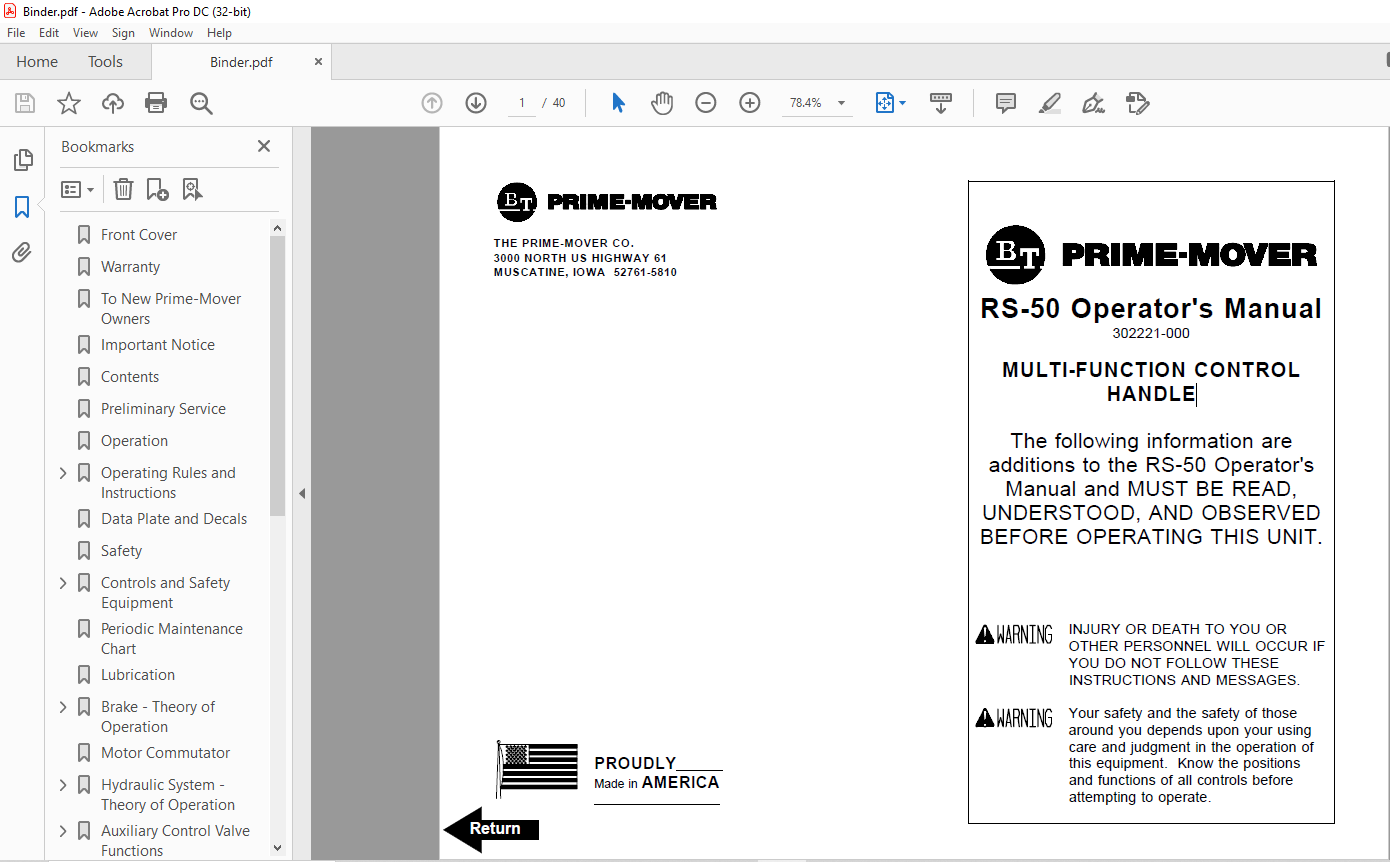Close the Binder.pdf tab
This screenshot has height=862, width=1390.
coord(318,62)
